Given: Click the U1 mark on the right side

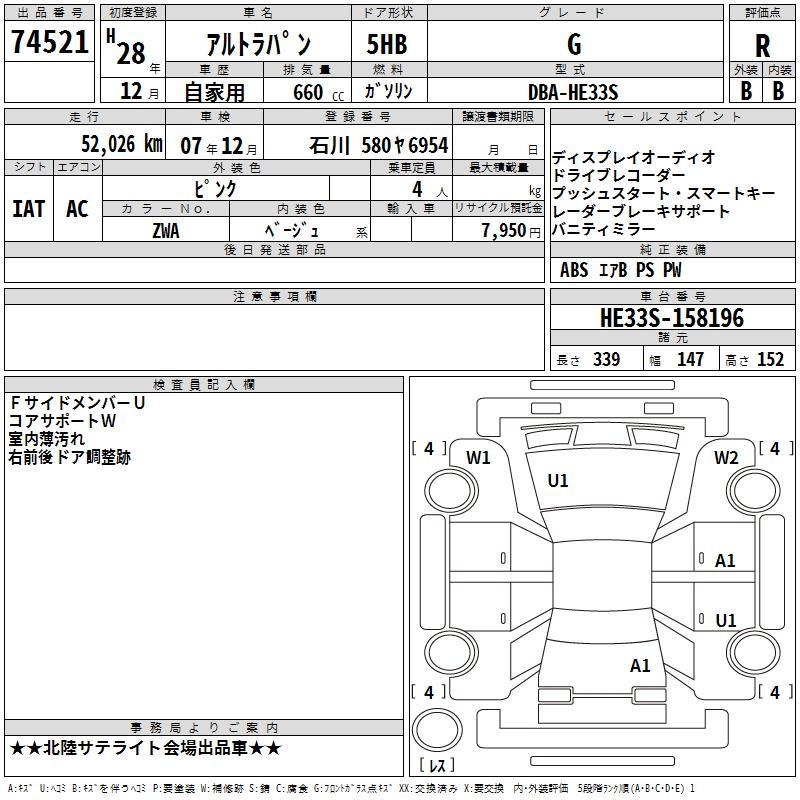Looking at the screenshot, I should 725,621.
